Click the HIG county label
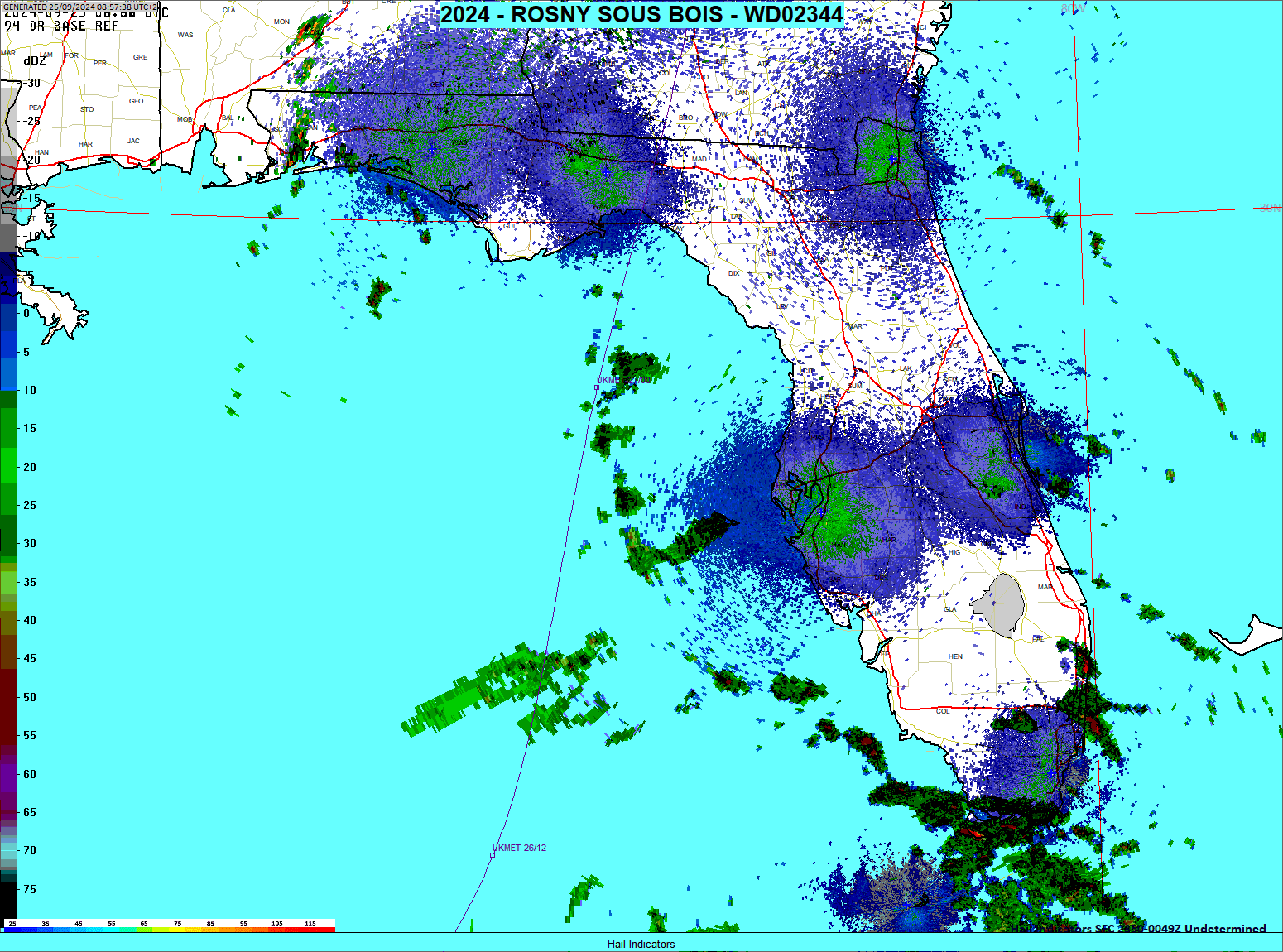The image size is (1283, 952). (x=954, y=552)
